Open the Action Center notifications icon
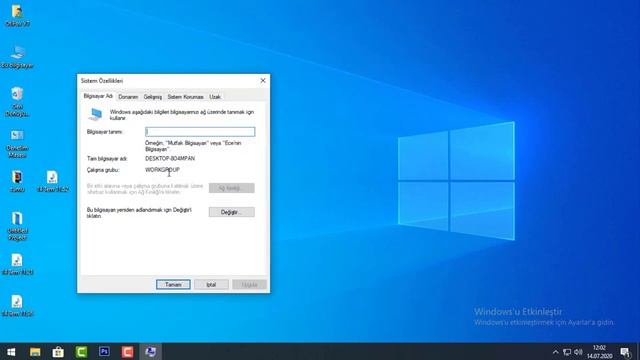Screen dimensions: 640x360 click(625, 352)
